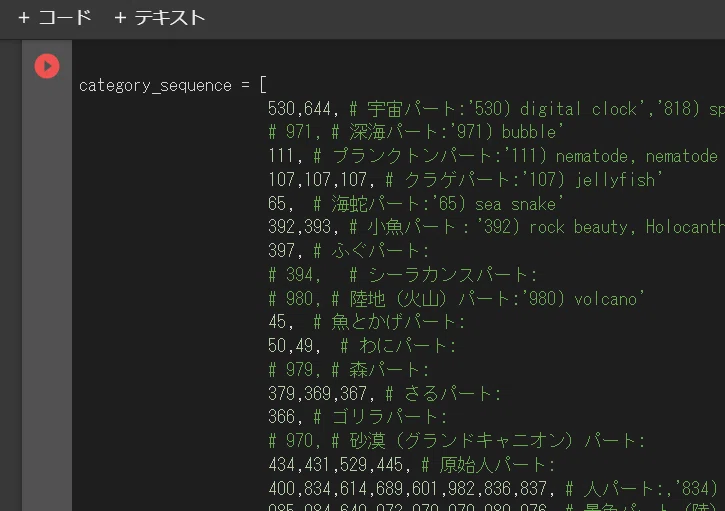Image resolution: width=725 pixels, height=511 pixels.
Task: Click the 65, # 海蛇パート sea snake line
Action: (x=416, y=204)
